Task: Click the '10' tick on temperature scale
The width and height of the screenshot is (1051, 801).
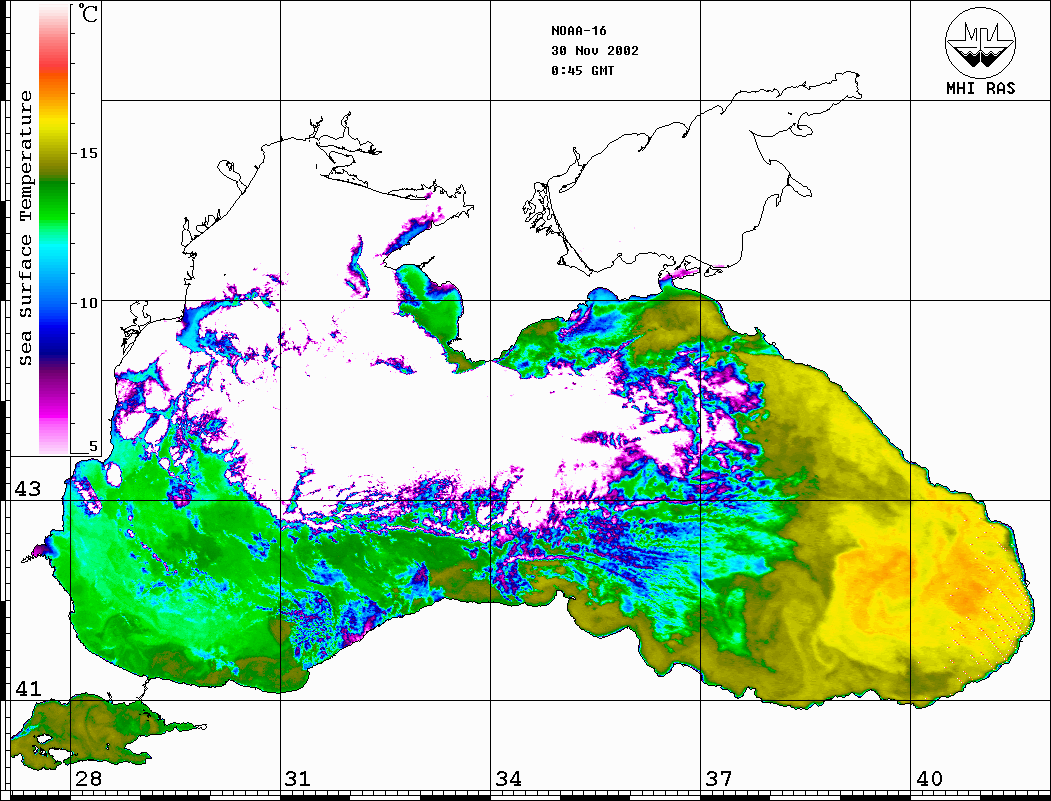Action: (88, 303)
